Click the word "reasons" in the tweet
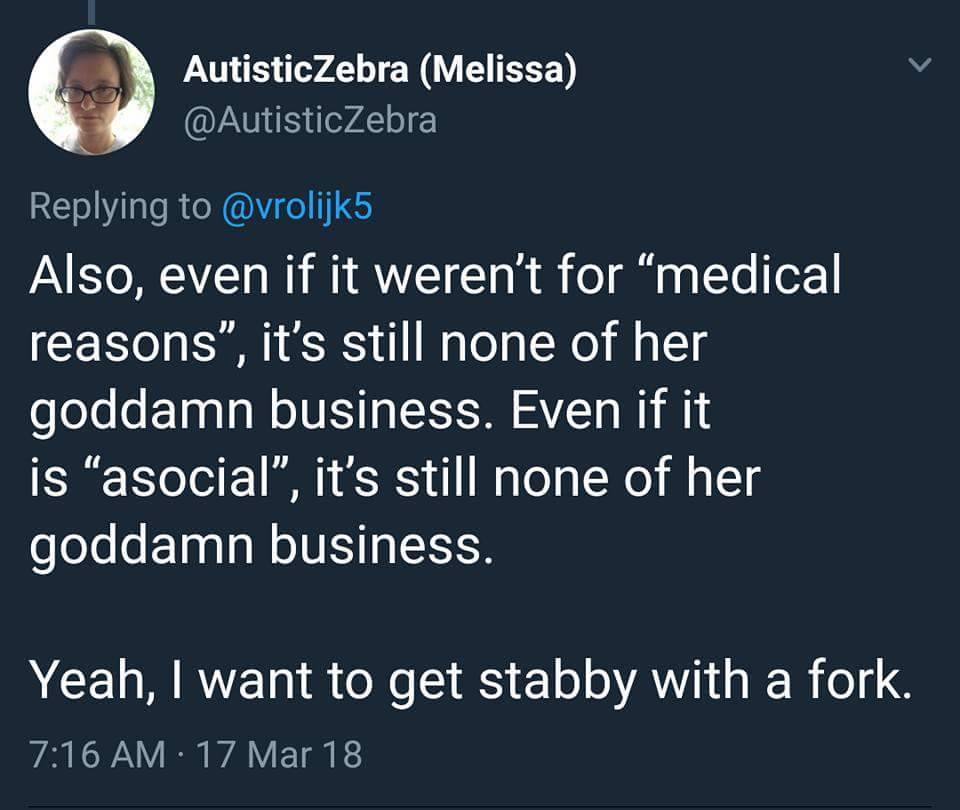 coord(126,344)
